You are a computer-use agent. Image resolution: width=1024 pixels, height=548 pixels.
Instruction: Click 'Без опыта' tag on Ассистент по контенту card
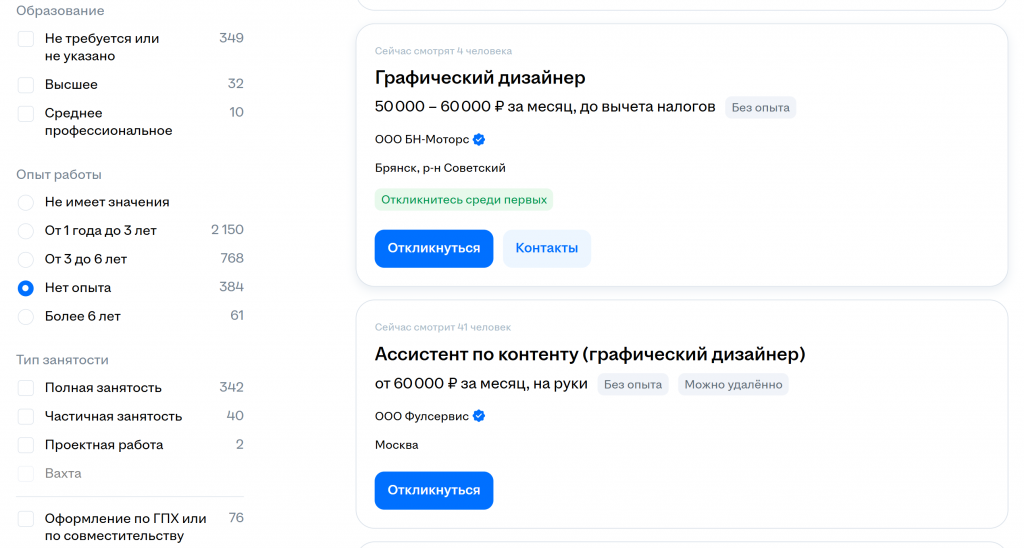coord(633,385)
